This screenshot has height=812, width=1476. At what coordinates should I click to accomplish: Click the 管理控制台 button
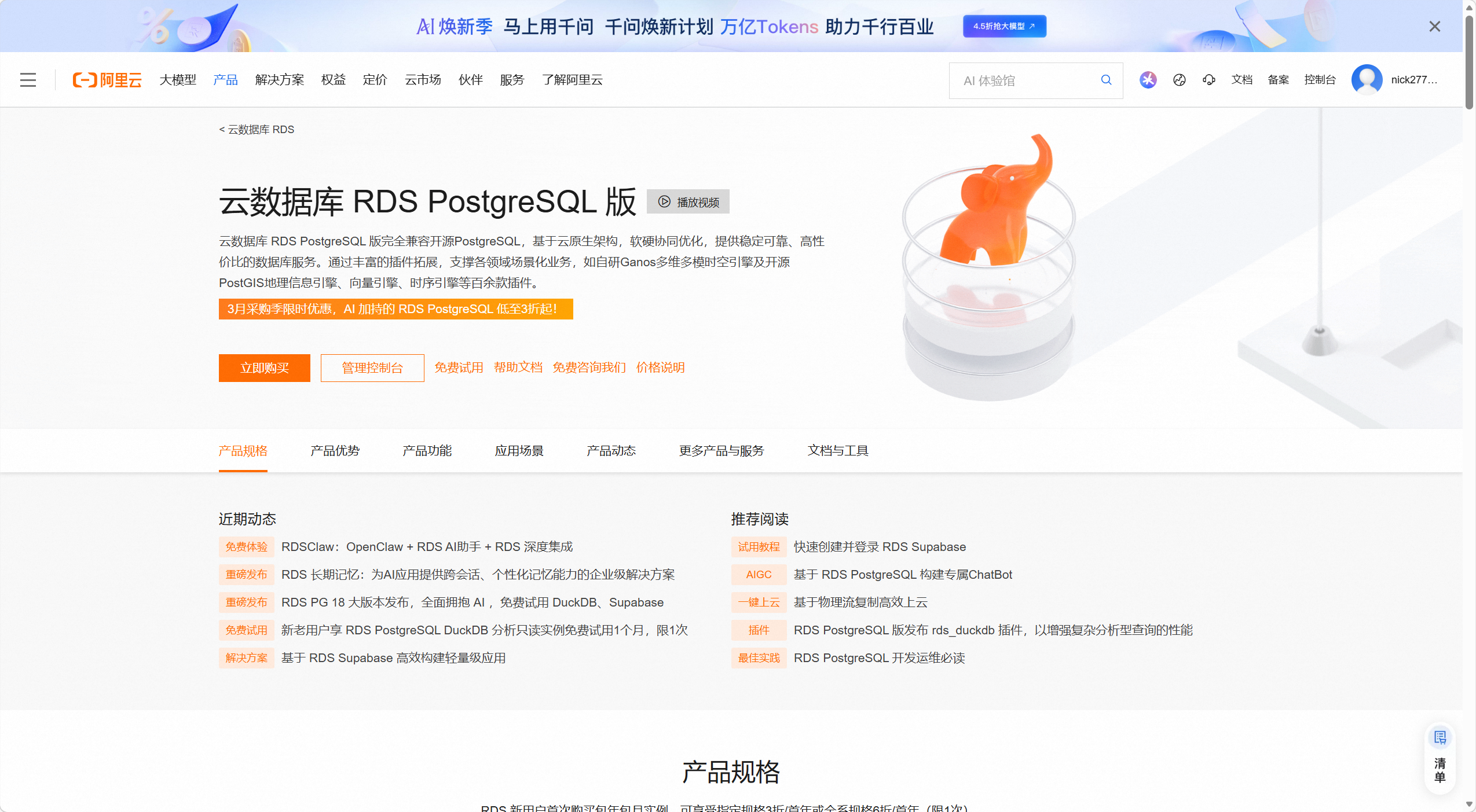click(372, 368)
